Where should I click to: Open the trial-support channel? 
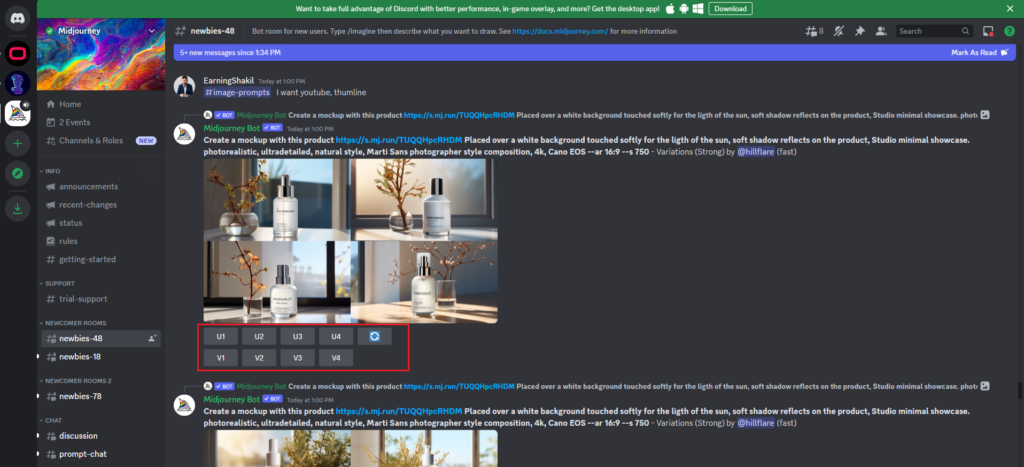pos(101,298)
